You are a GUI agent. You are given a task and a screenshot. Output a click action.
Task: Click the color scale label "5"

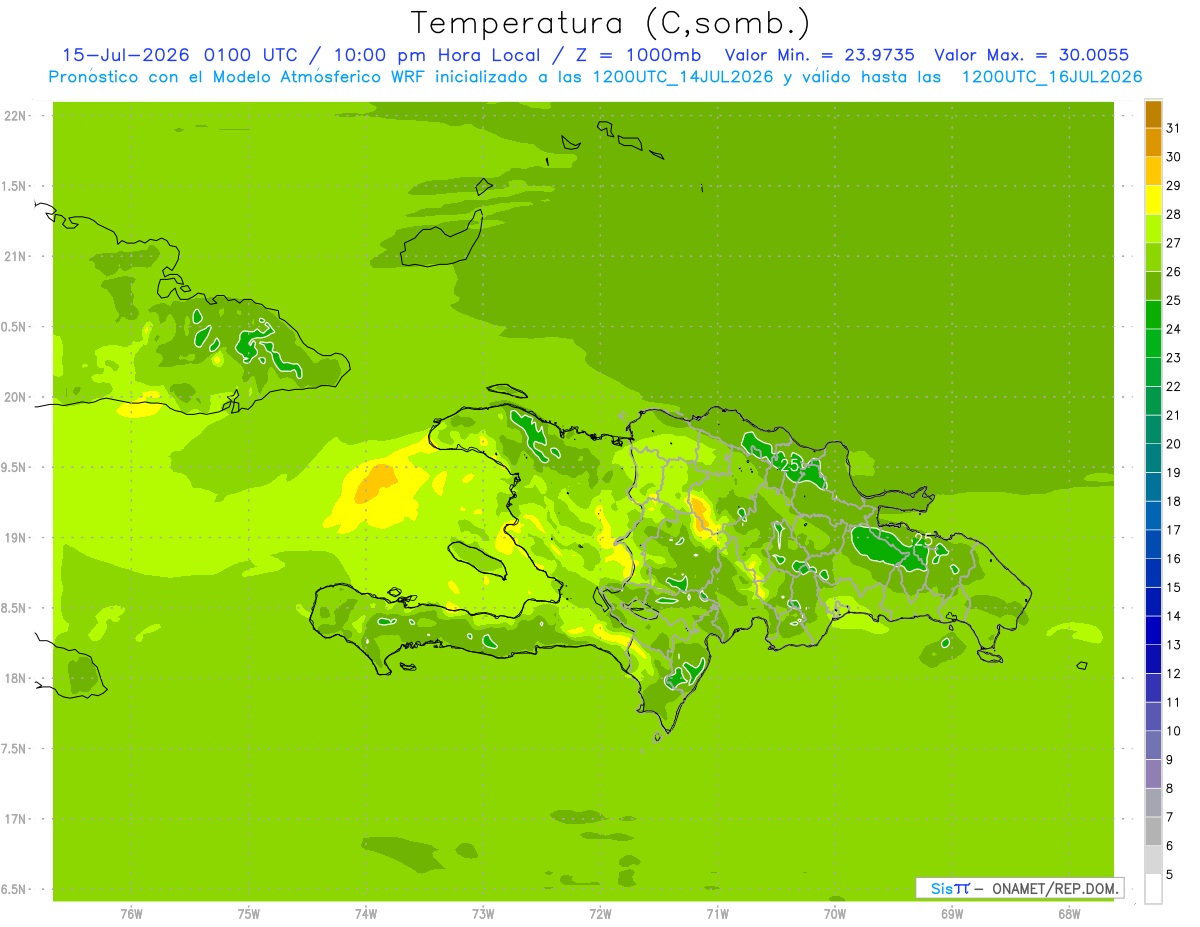(x=1169, y=874)
